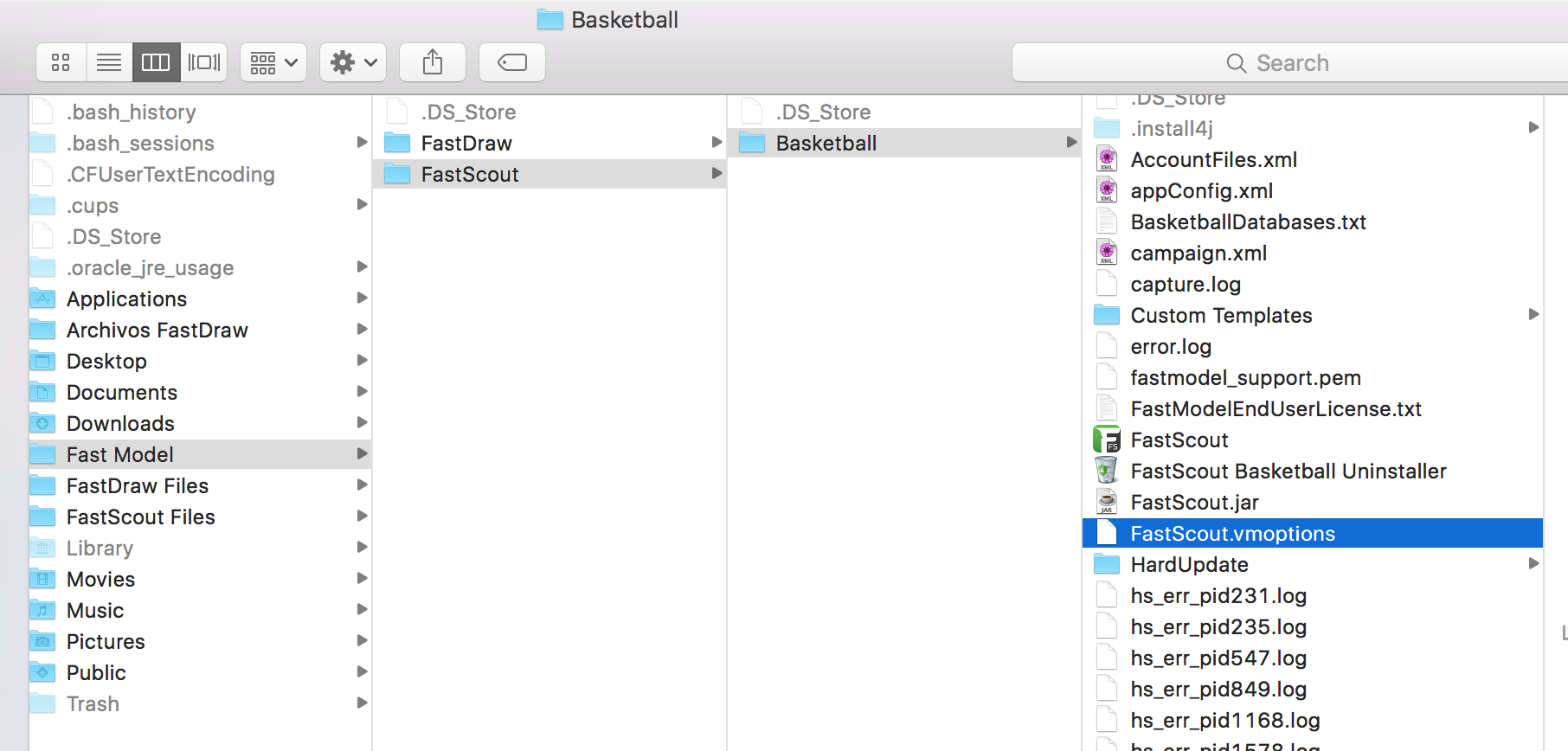
Task: Click the Edit Tags button
Action: pos(512,62)
